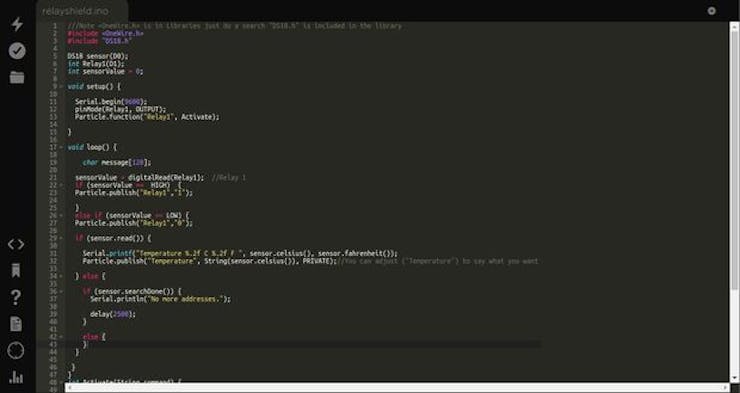The width and height of the screenshot is (740, 393).
Task: Open Libraries with the bookmark icon
Action: point(16,271)
